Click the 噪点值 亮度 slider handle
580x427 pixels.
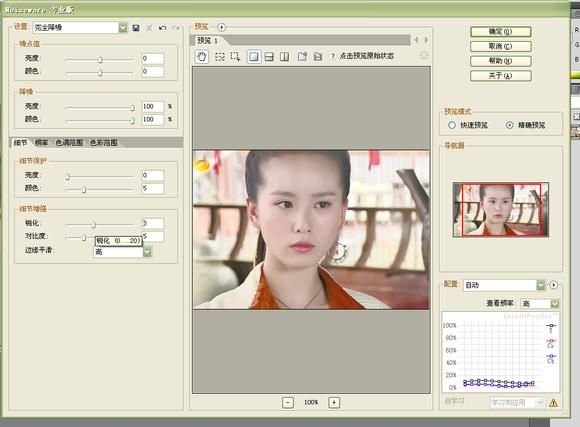(100, 60)
